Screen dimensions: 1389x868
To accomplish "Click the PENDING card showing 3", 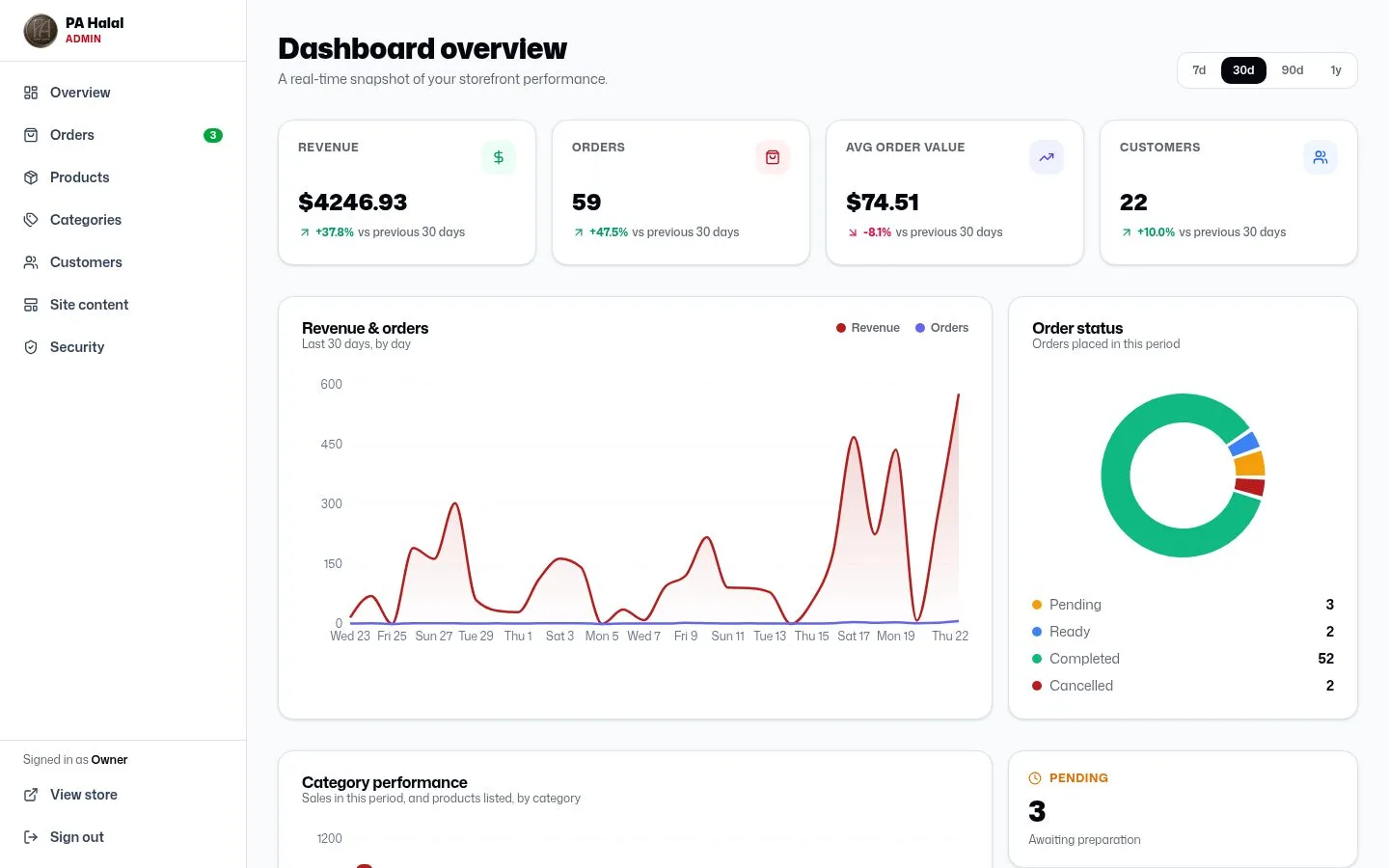I will pyautogui.click(x=1183, y=809).
